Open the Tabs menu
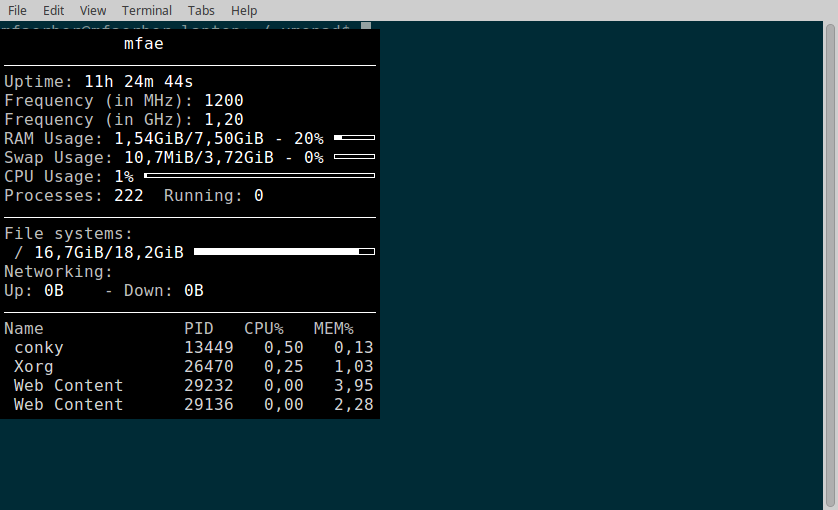838x510 pixels. click(x=201, y=11)
